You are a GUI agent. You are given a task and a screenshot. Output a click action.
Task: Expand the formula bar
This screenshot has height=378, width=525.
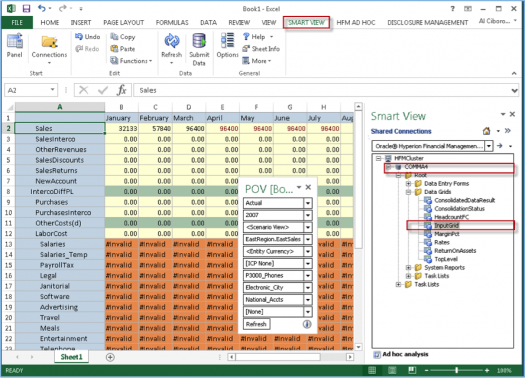pos(514,90)
